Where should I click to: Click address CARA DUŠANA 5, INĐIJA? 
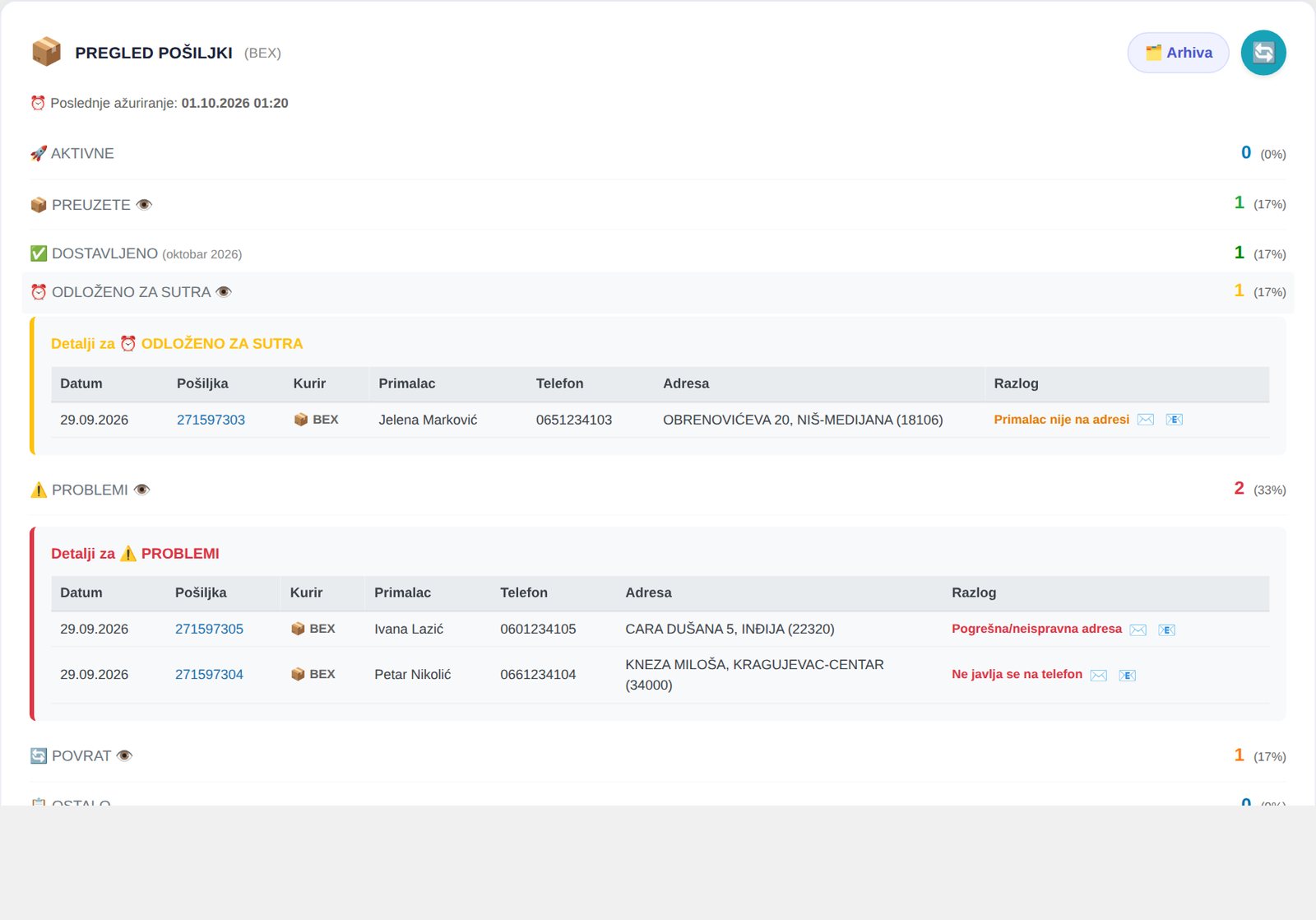(730, 629)
